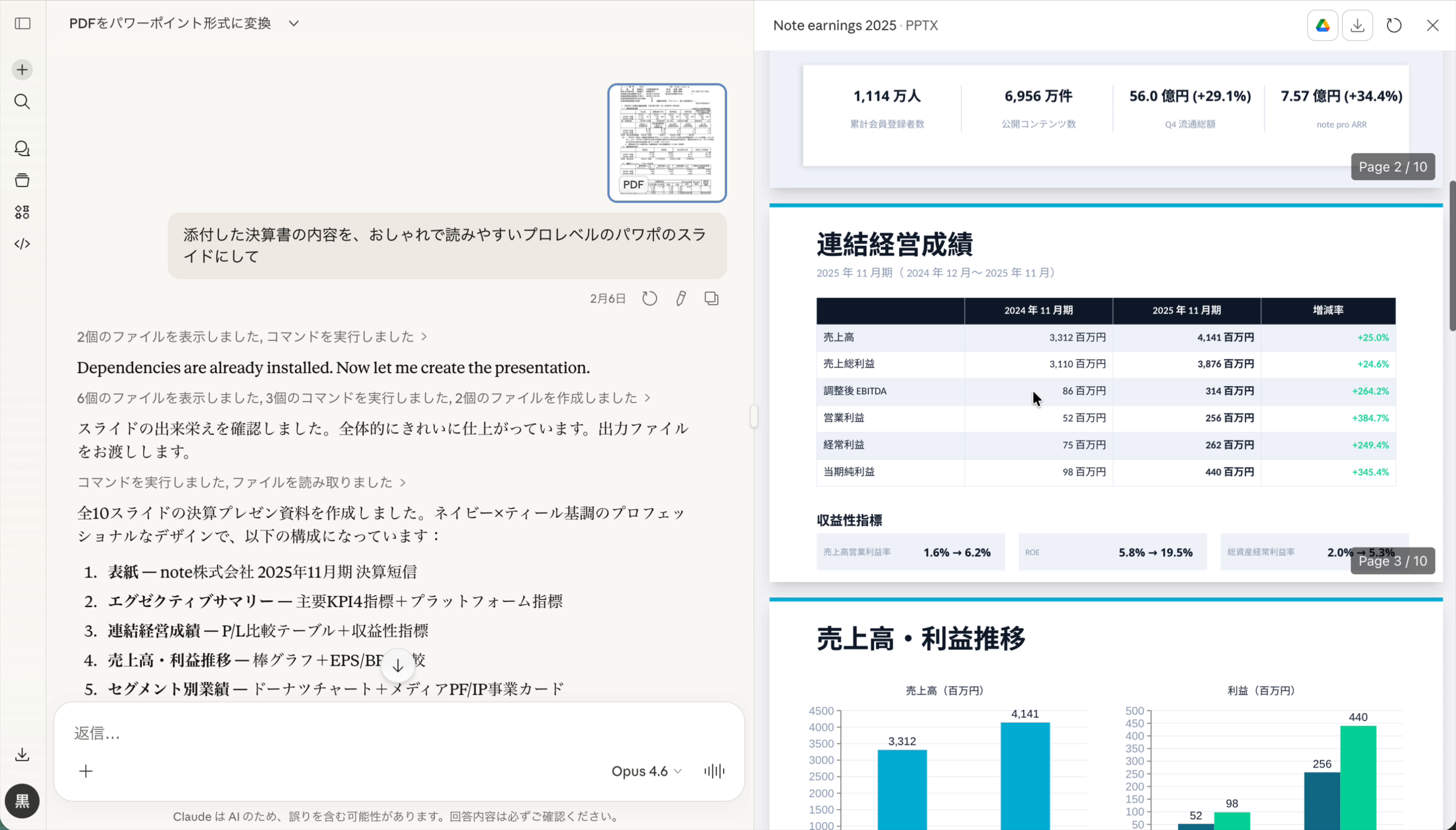Viewport: 1456px width, 830px height.
Task: Refresh the artifact preview
Action: pyautogui.click(x=1393, y=25)
